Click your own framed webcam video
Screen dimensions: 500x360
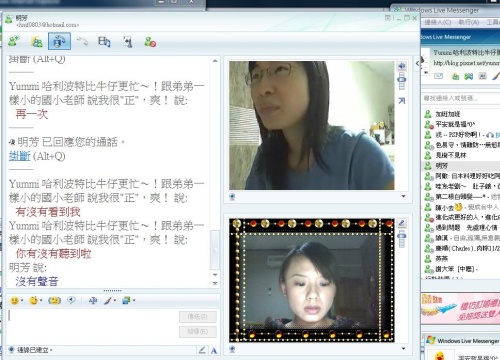pyautogui.click(x=312, y=280)
